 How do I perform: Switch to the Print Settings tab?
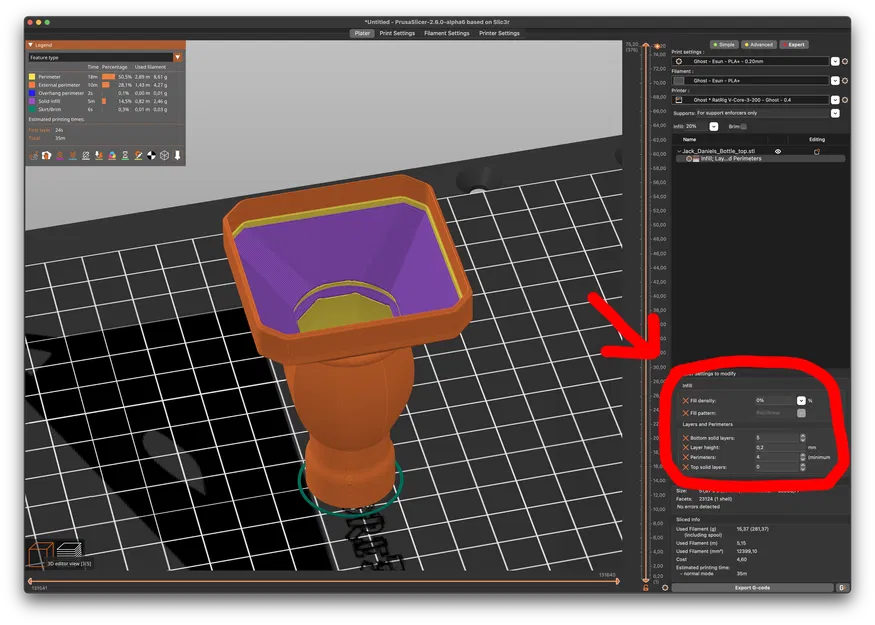click(x=397, y=33)
